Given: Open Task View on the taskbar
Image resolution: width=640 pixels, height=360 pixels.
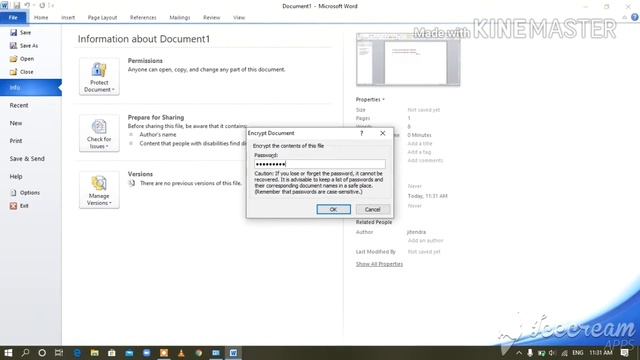Looking at the screenshot, I should [x=59, y=353].
